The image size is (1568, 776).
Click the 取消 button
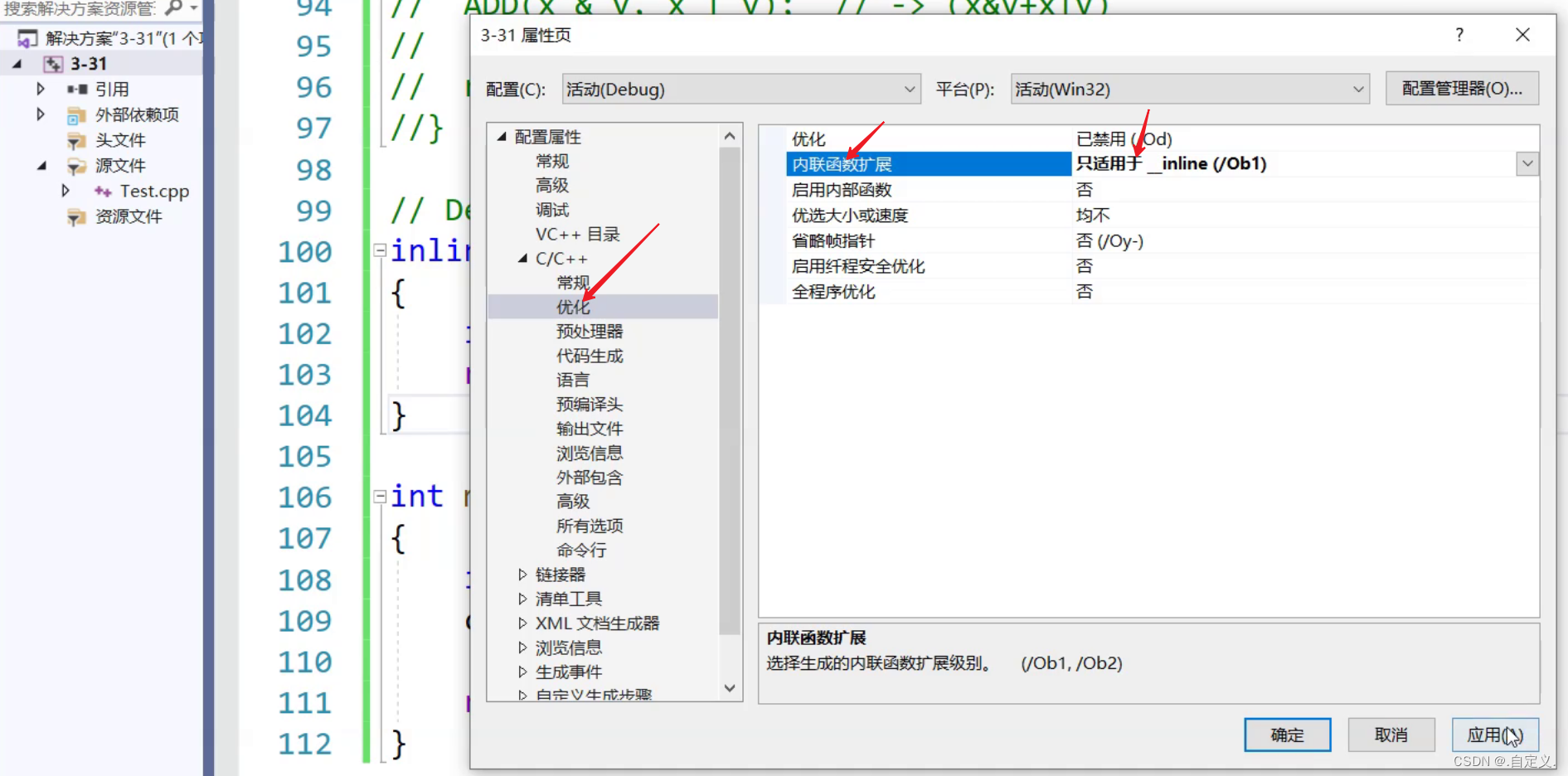[x=1391, y=735]
